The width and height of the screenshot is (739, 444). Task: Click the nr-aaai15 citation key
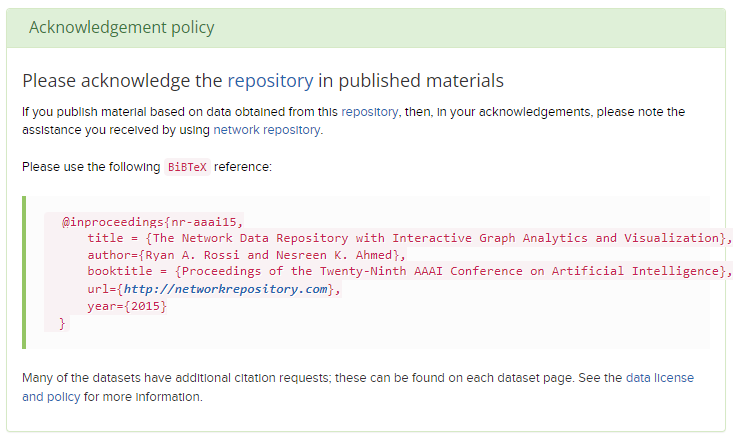point(204,221)
